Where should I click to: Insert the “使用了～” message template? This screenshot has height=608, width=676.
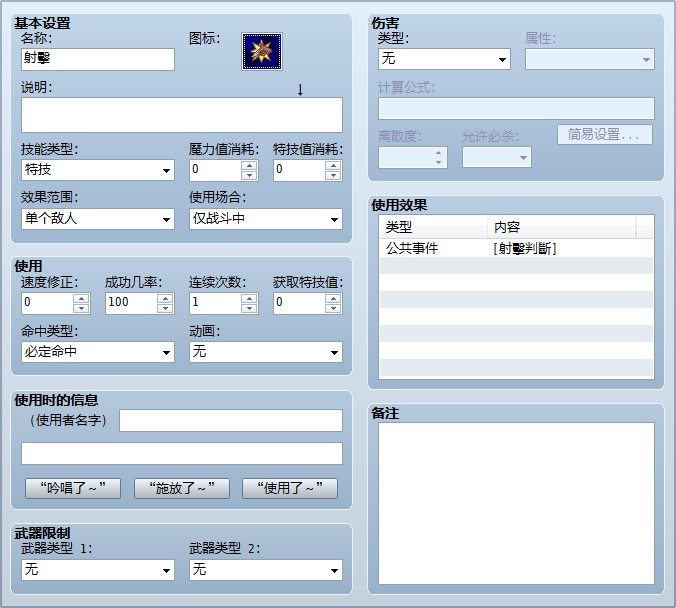pyautogui.click(x=290, y=488)
